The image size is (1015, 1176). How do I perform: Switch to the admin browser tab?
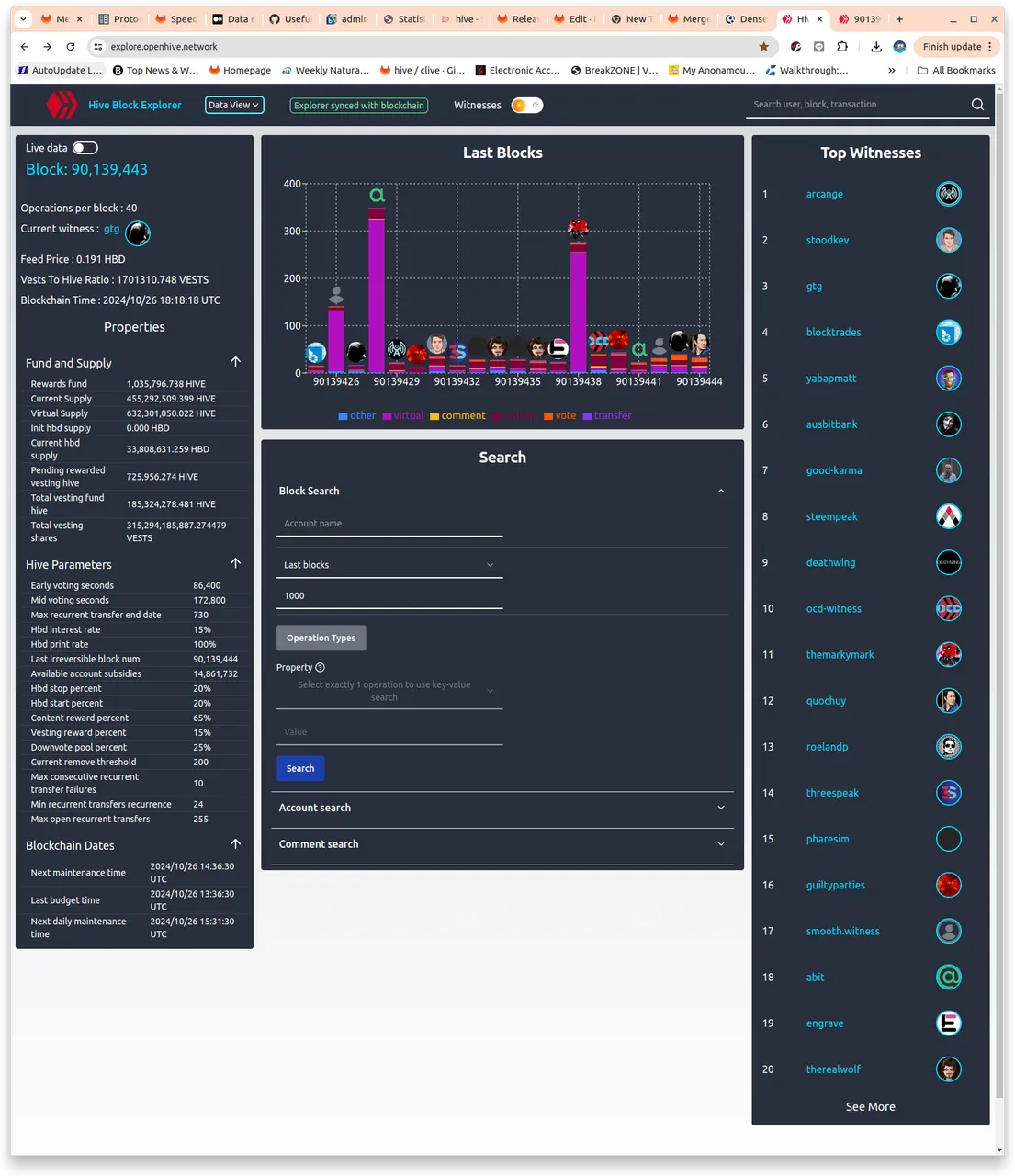[346, 19]
